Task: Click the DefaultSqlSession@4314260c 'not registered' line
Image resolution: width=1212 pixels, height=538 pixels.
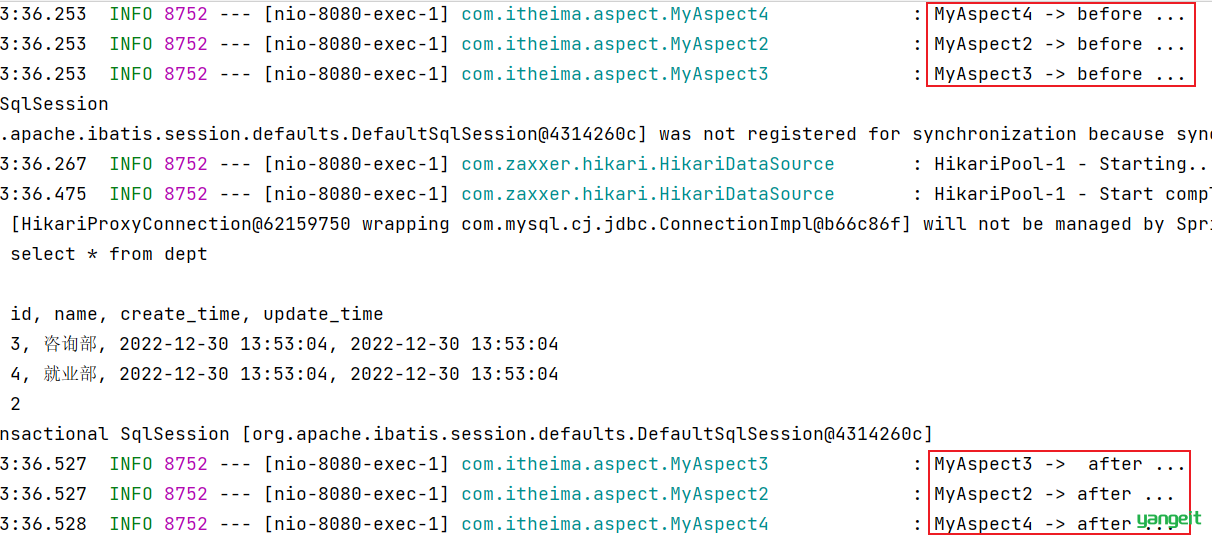Action: [x=606, y=134]
